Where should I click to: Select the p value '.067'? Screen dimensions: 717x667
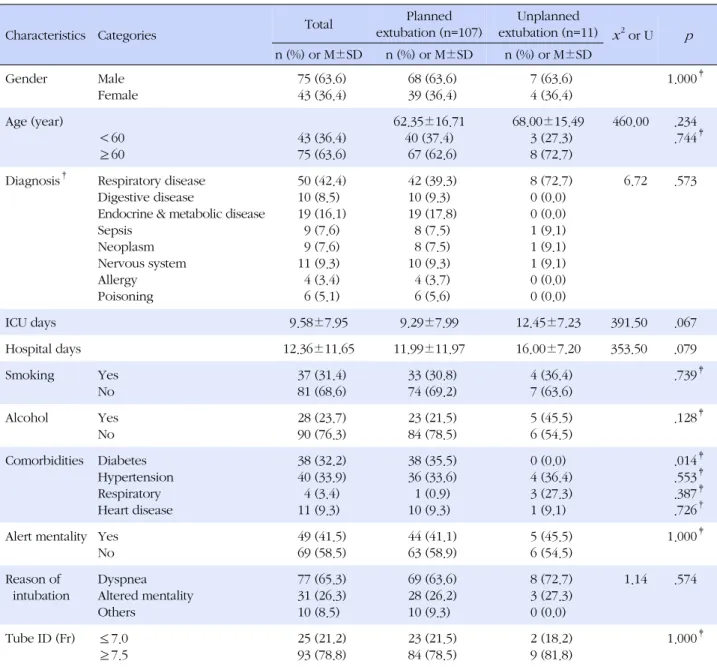(685, 323)
